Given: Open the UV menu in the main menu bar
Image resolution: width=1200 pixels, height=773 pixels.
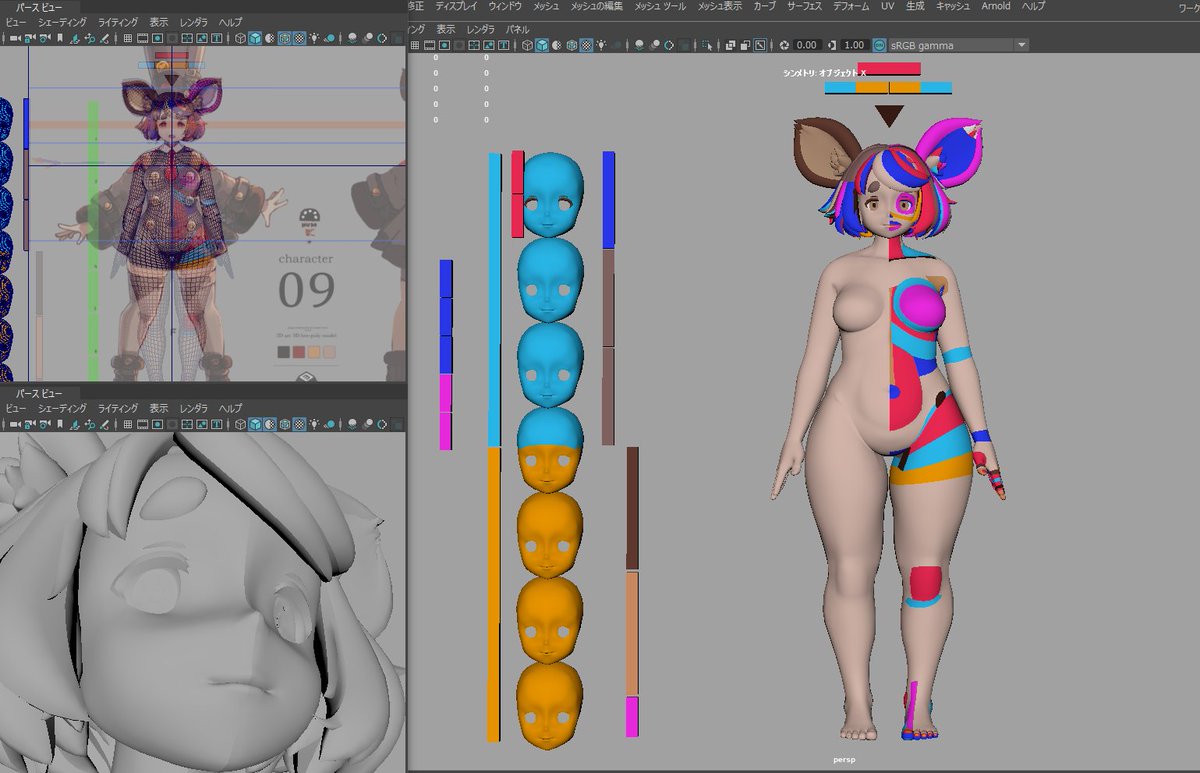Looking at the screenshot, I should [x=888, y=6].
